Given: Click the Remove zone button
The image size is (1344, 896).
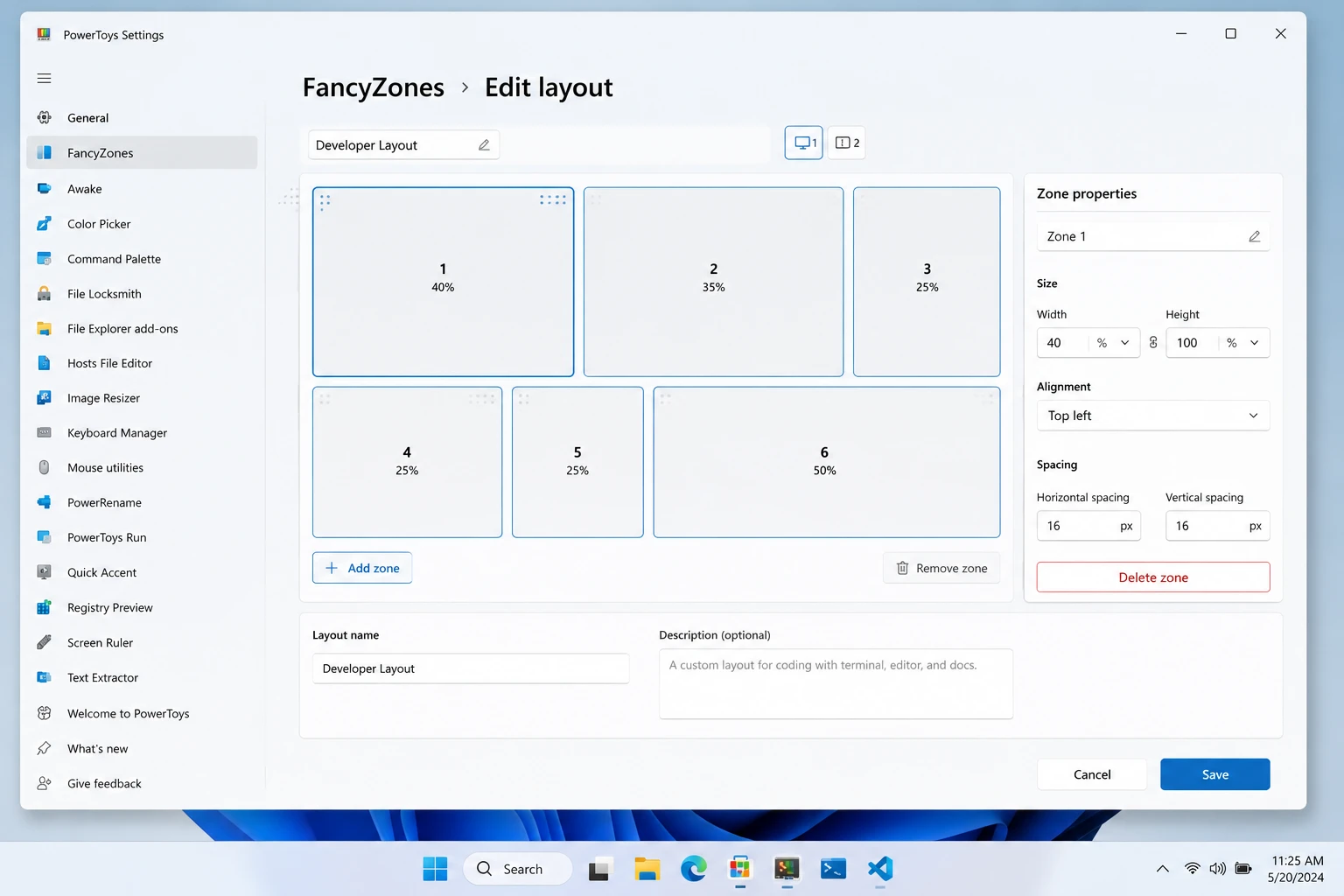Looking at the screenshot, I should point(941,568).
